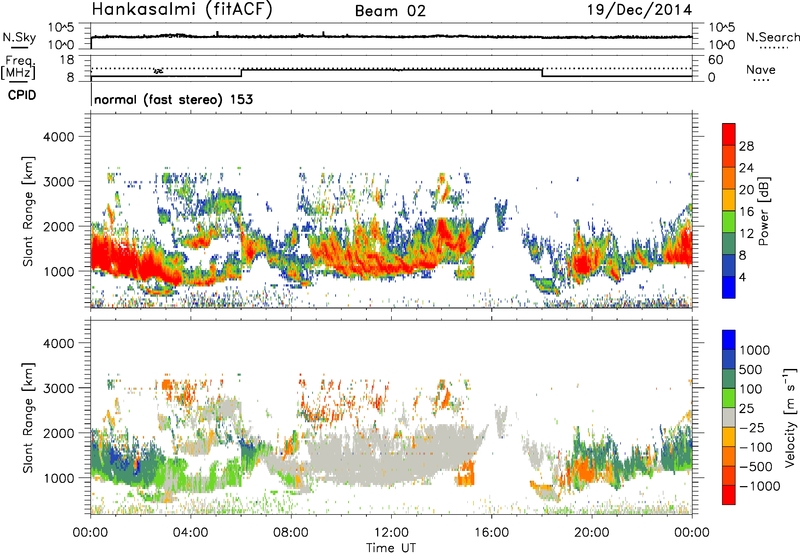Click the Beam 02 label

tap(390, 11)
